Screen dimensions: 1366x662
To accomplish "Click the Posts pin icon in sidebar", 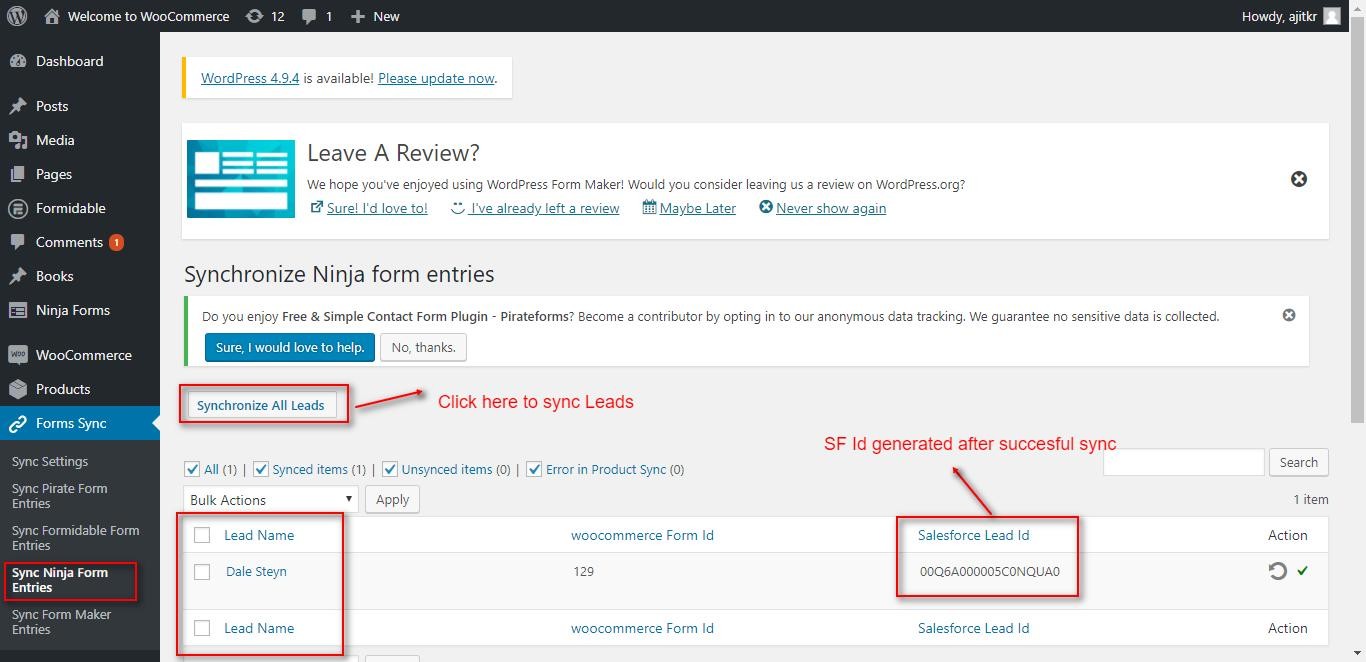I will (18, 106).
